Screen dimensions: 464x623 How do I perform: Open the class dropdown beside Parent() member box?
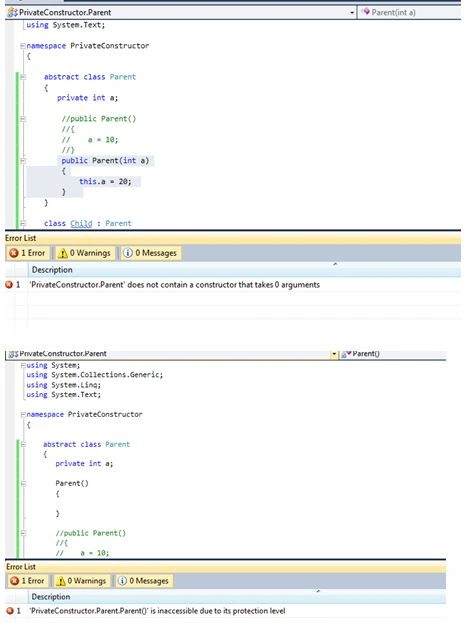pyautogui.click(x=334, y=354)
